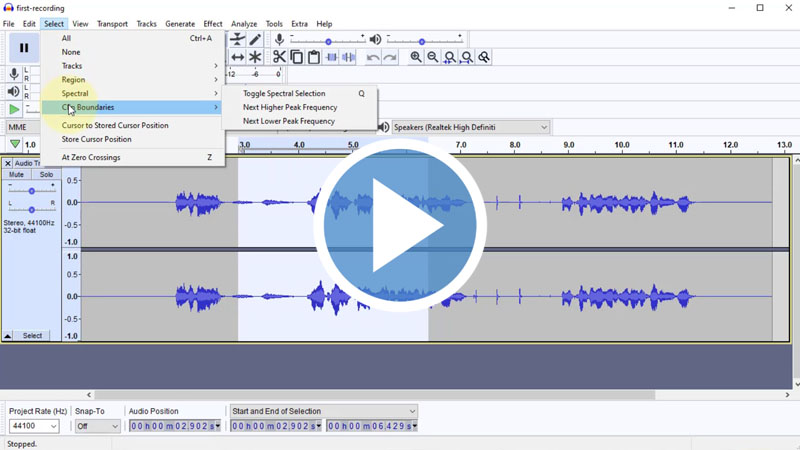
Task: Open the Effect menu
Action: [x=213, y=24]
